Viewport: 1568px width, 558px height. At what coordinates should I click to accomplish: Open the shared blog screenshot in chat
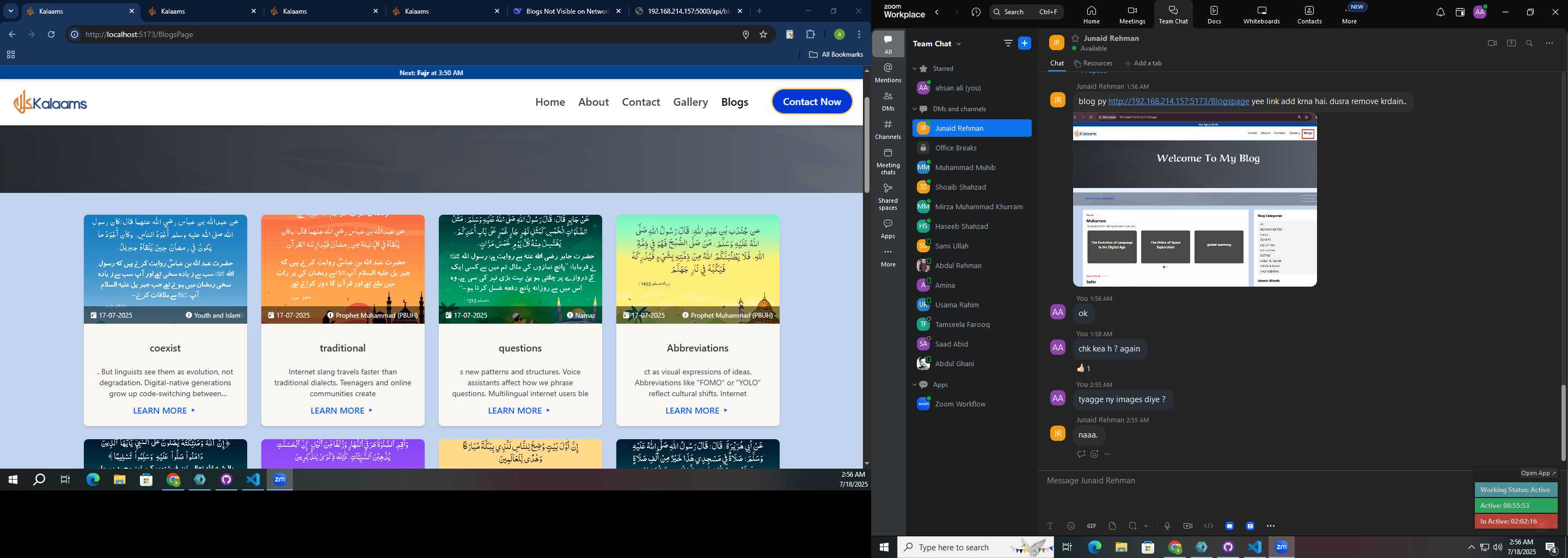[1195, 199]
